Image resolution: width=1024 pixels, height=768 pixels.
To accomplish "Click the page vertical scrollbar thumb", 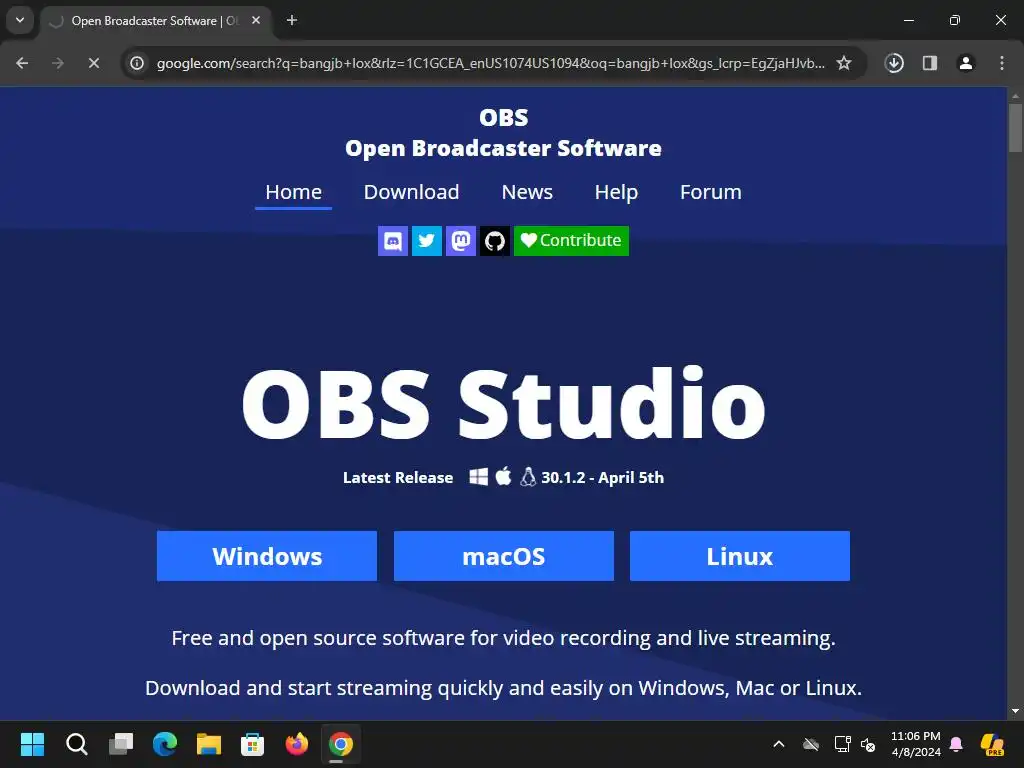I will (x=1015, y=128).
